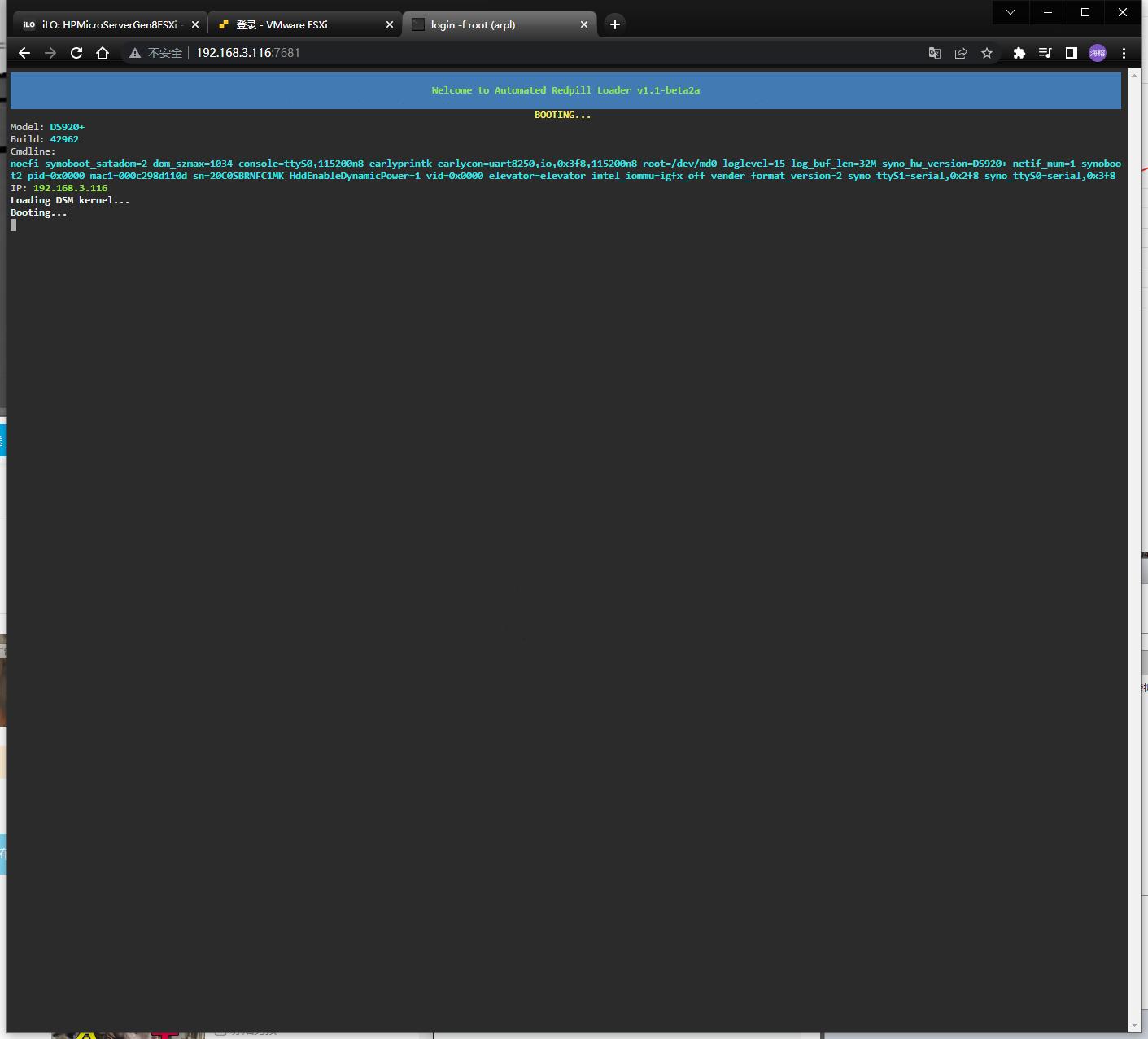Expand the tab search dropdown arrow
This screenshot has width=1148, height=1039.
click(1011, 12)
